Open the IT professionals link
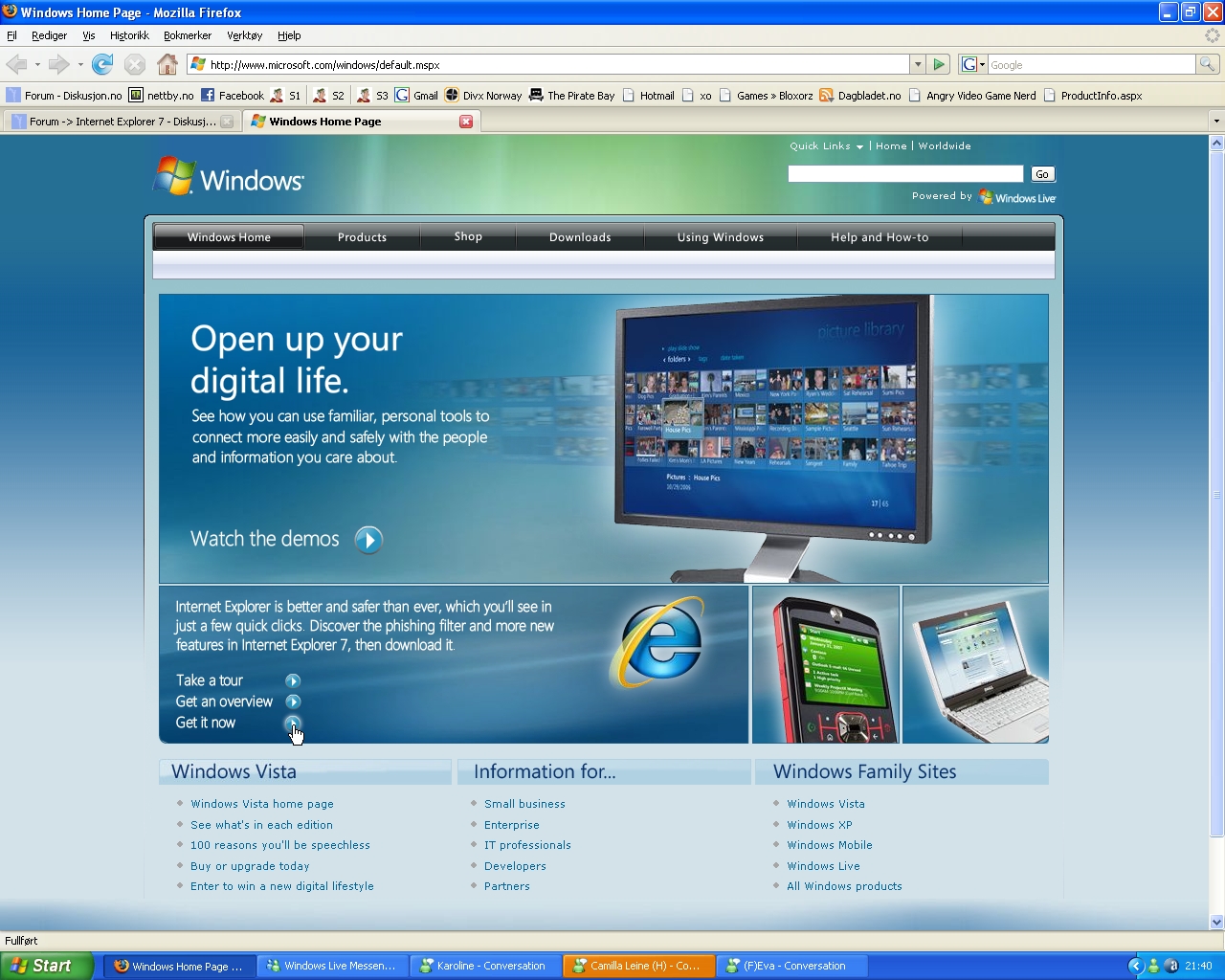Image resolution: width=1225 pixels, height=980 pixels. 527,845
